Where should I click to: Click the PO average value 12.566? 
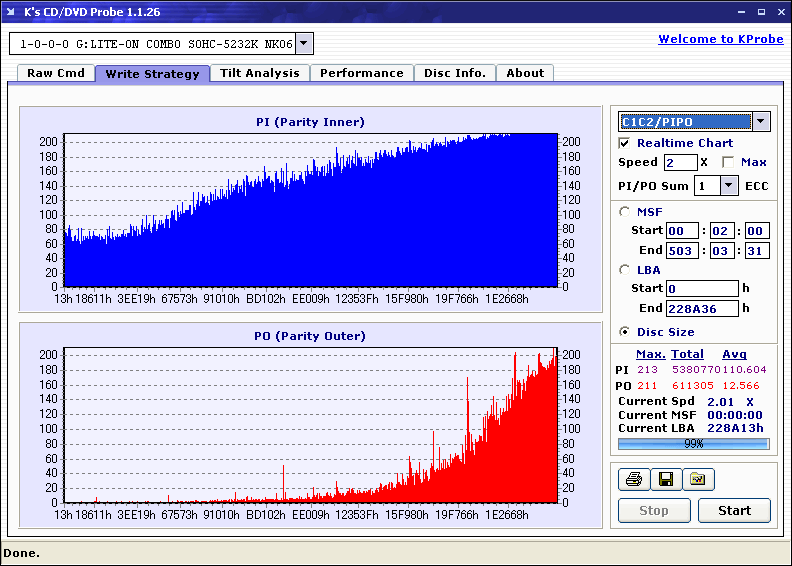741,386
